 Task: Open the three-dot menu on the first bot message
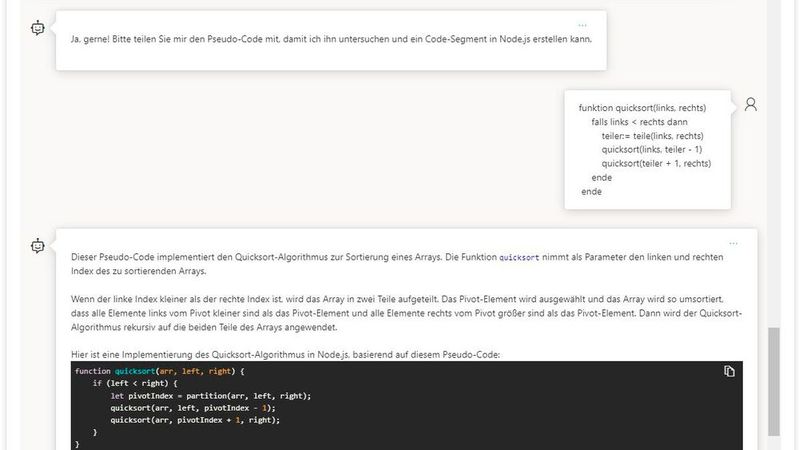coord(582,25)
